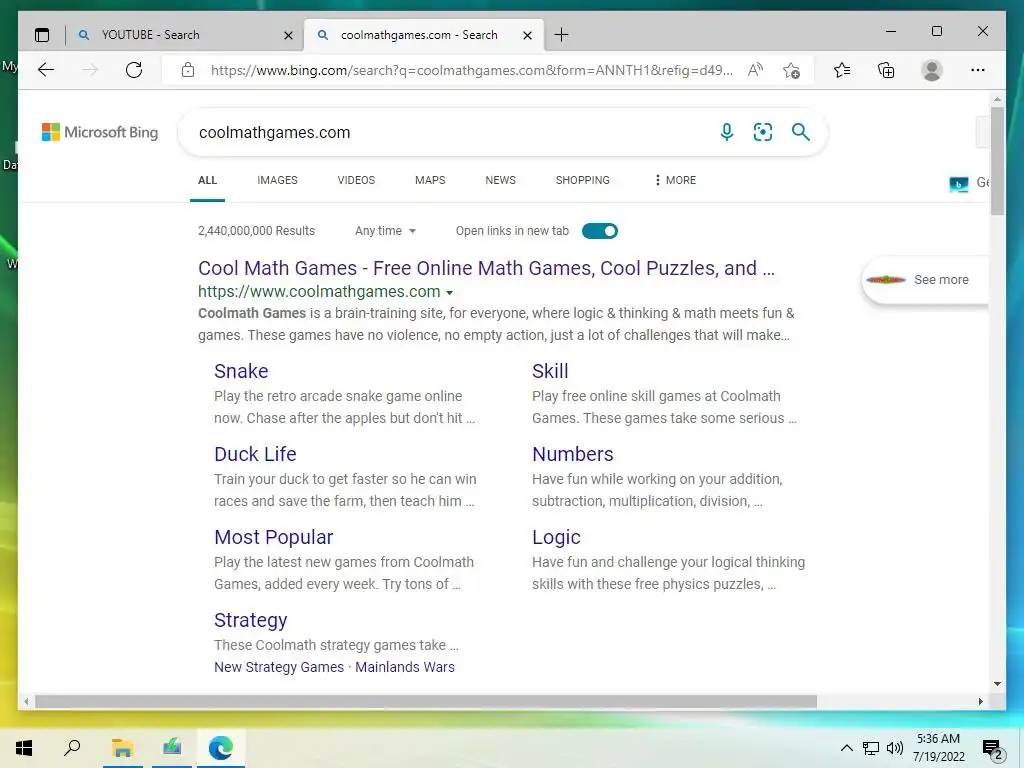
Task: Select the ALL results tab
Action: click(207, 180)
